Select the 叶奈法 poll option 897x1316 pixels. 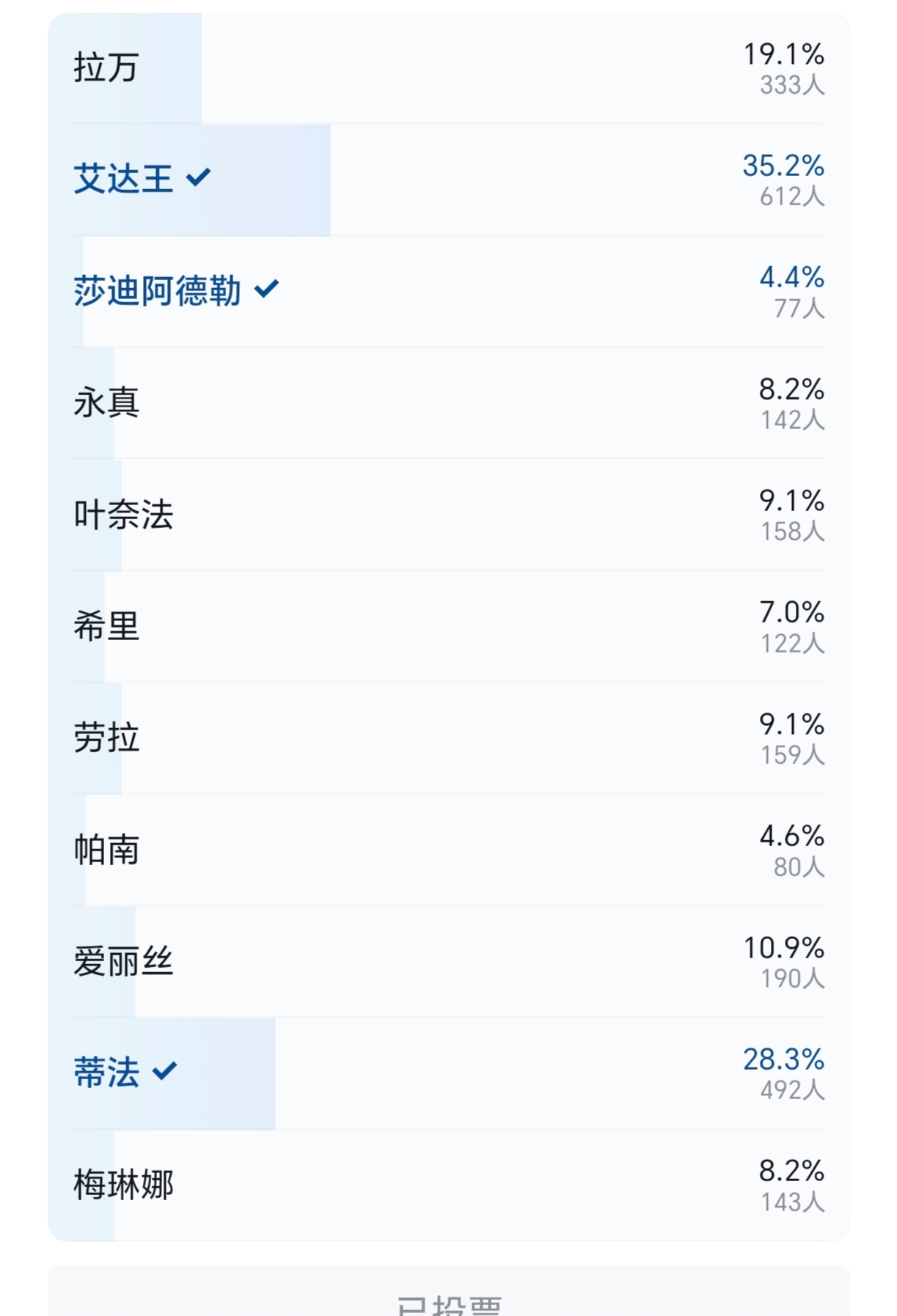(449, 515)
